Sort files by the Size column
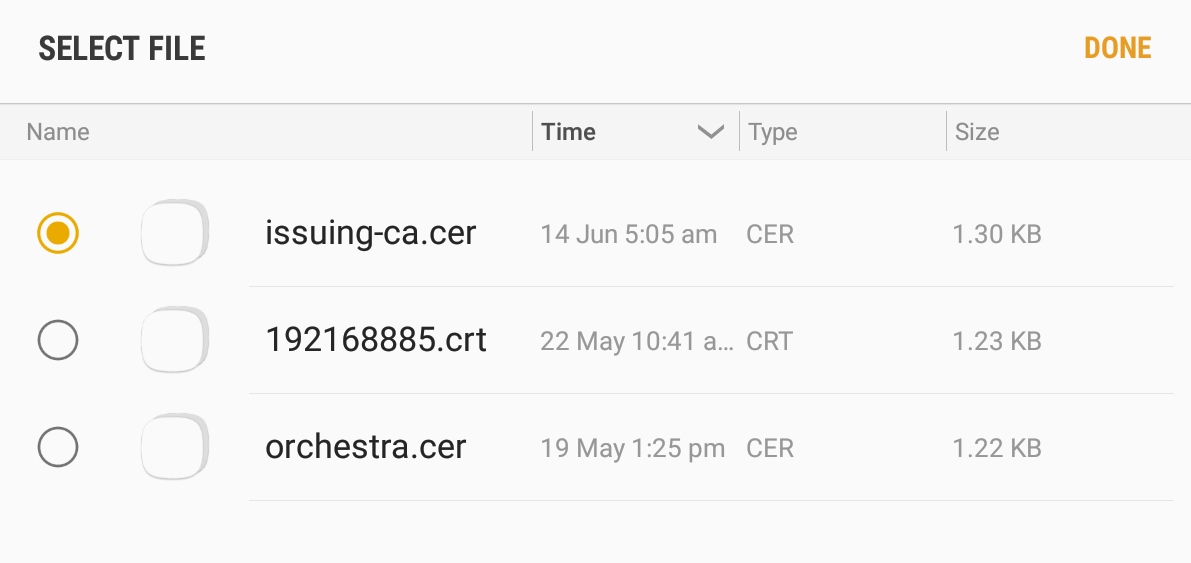Image resolution: width=1191 pixels, height=563 pixels. 977,132
